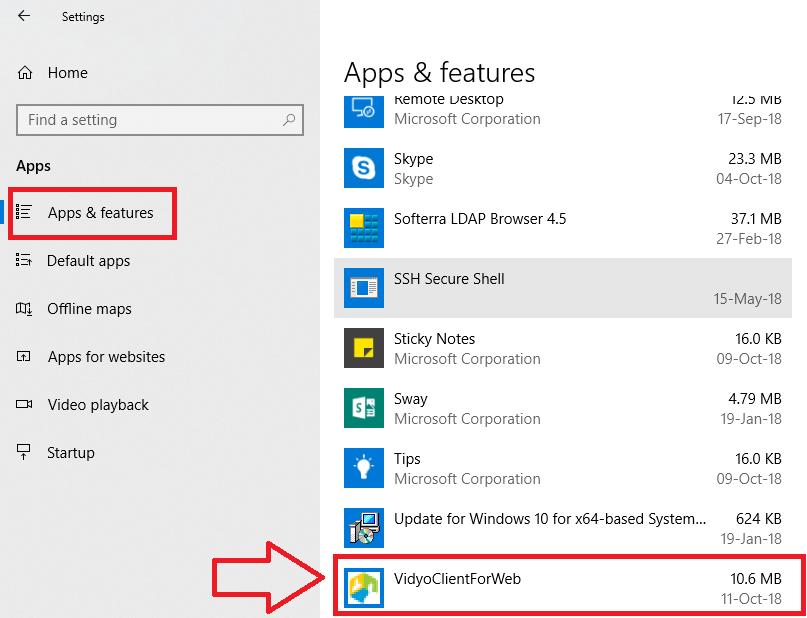This screenshot has height=618, width=807.
Task: Click the Skype app icon
Action: (x=364, y=168)
